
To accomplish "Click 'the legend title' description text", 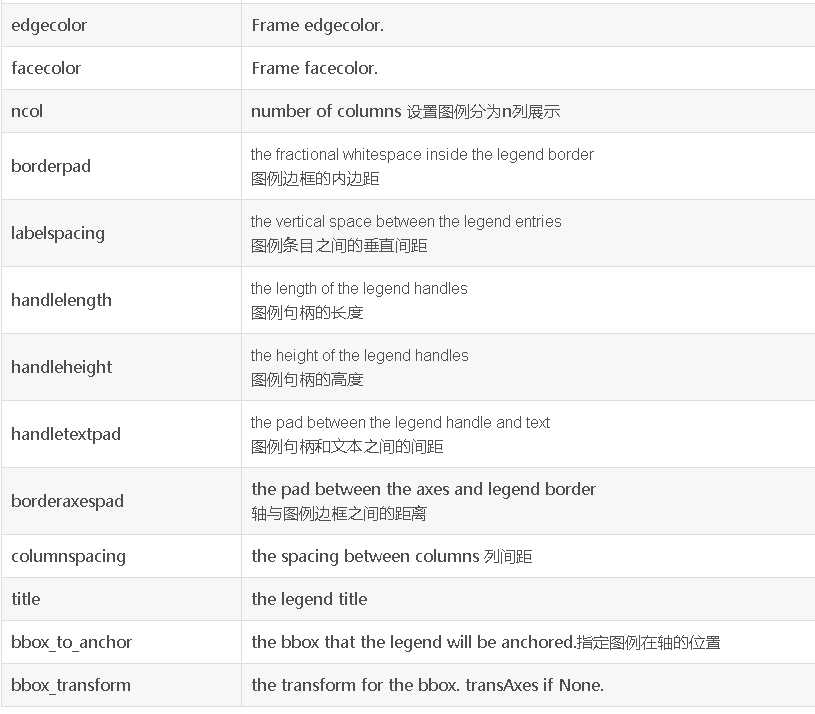I will click(309, 599).
